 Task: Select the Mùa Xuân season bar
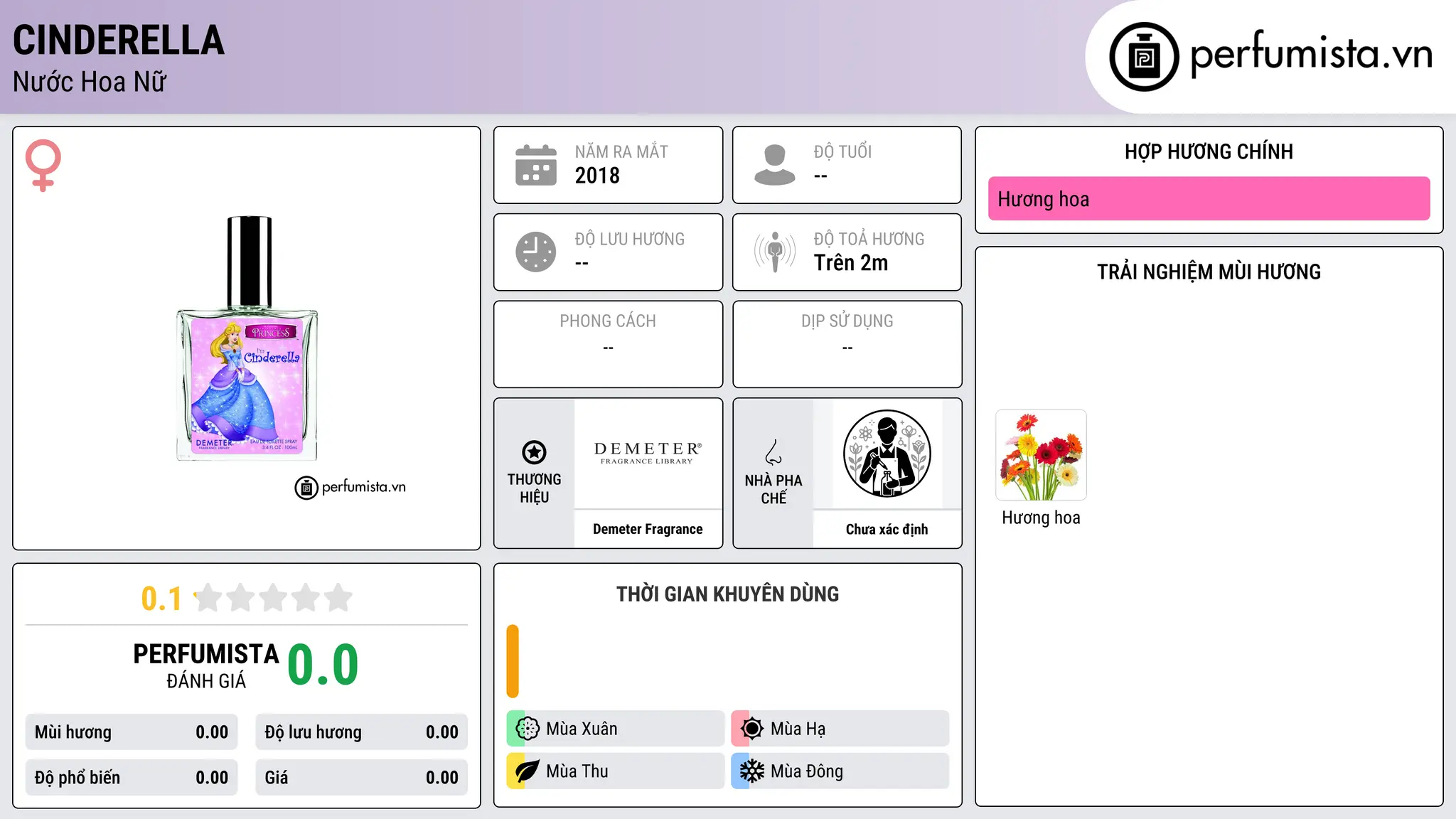(616, 729)
